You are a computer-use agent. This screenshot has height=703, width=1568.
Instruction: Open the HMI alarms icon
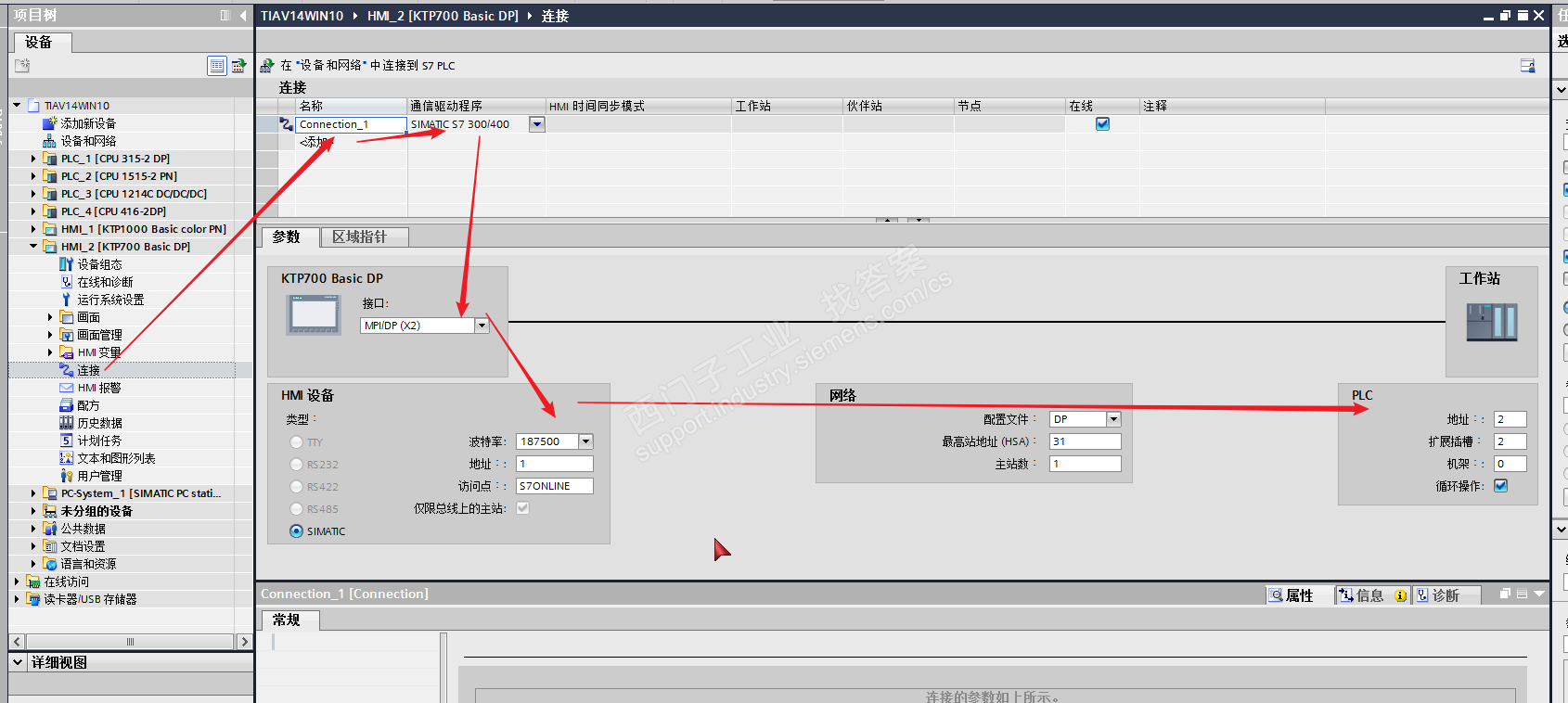pyautogui.click(x=67, y=388)
